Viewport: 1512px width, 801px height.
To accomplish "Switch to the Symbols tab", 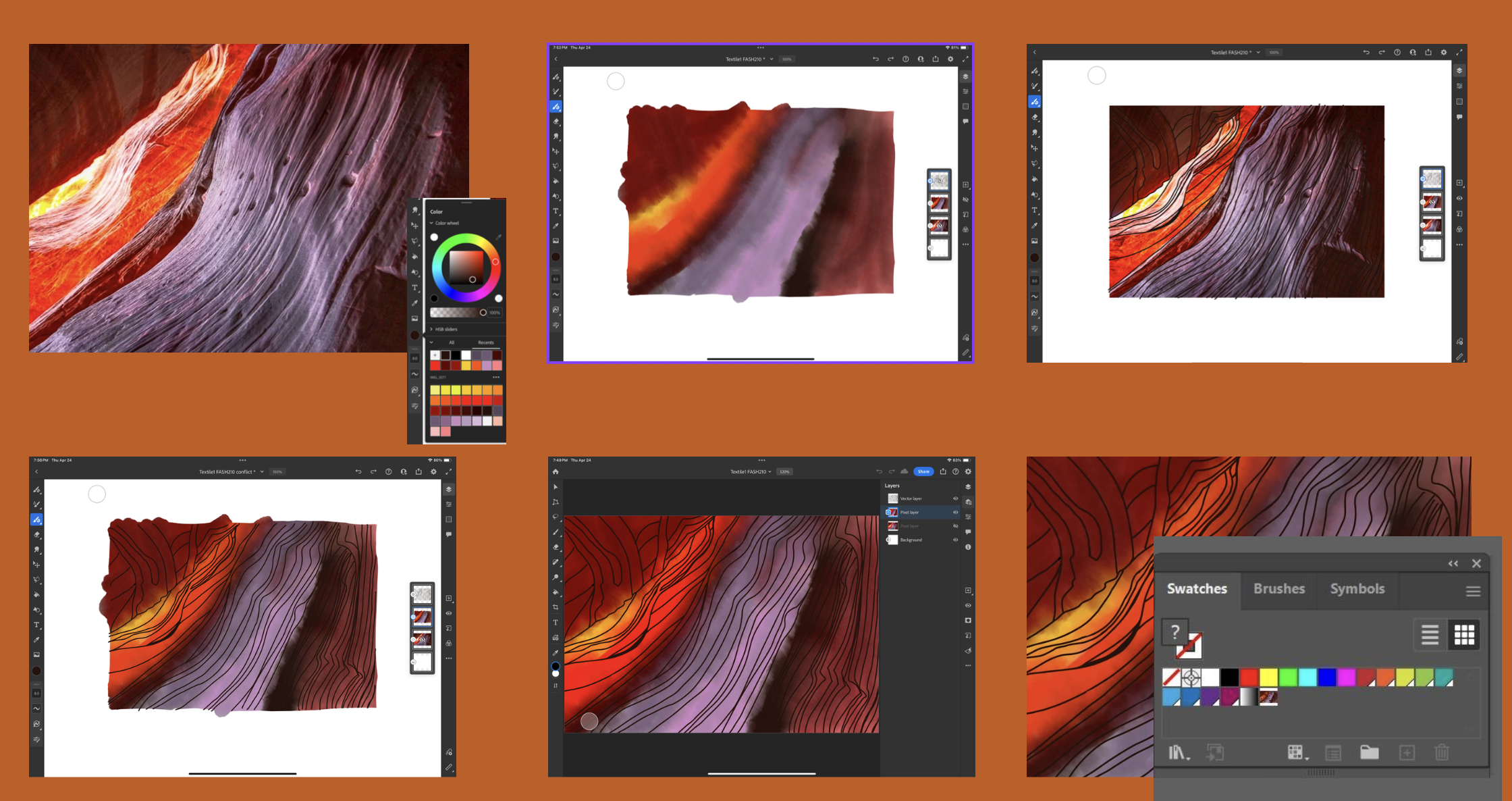I will (1357, 589).
